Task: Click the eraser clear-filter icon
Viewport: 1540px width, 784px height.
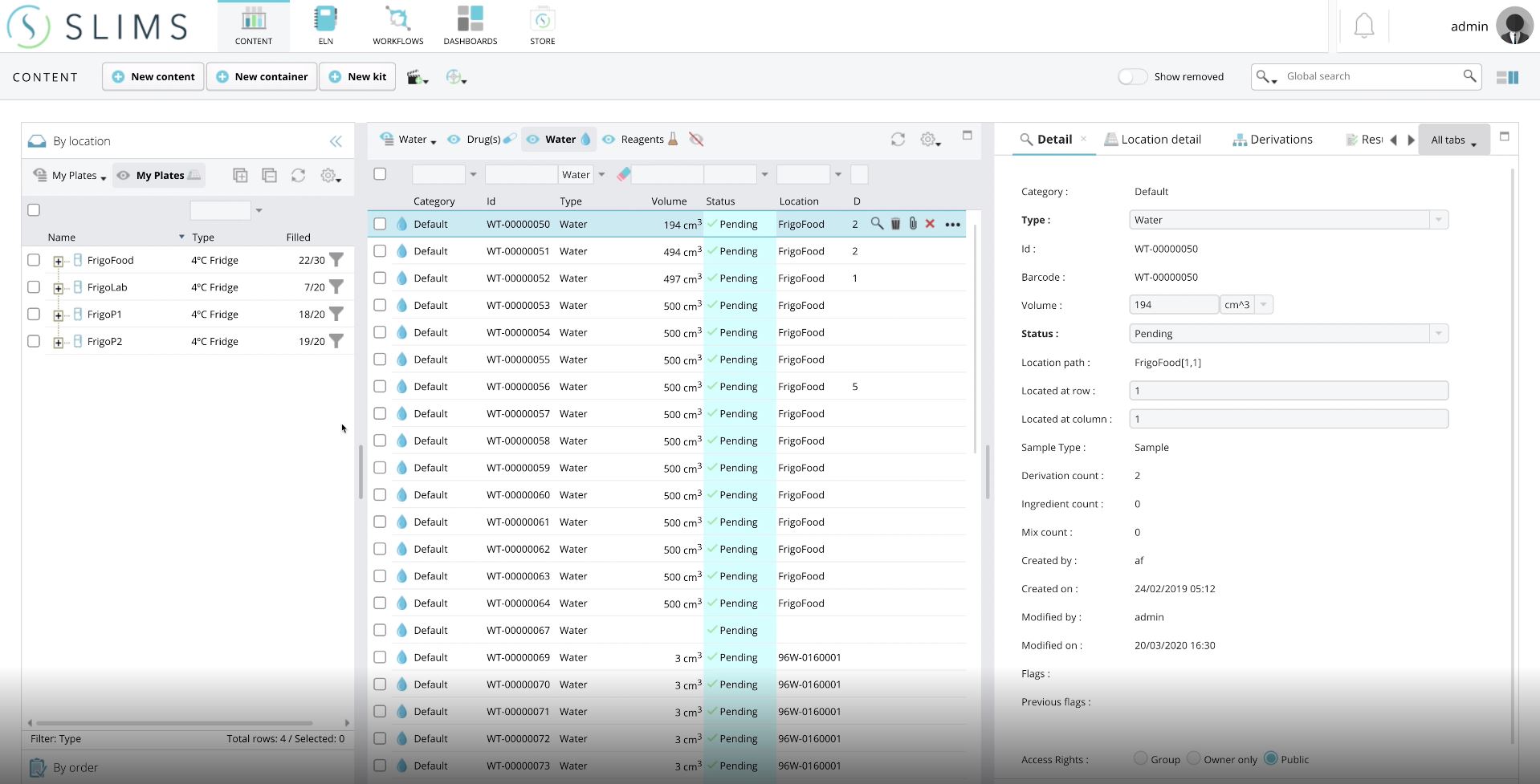Action: [624, 174]
